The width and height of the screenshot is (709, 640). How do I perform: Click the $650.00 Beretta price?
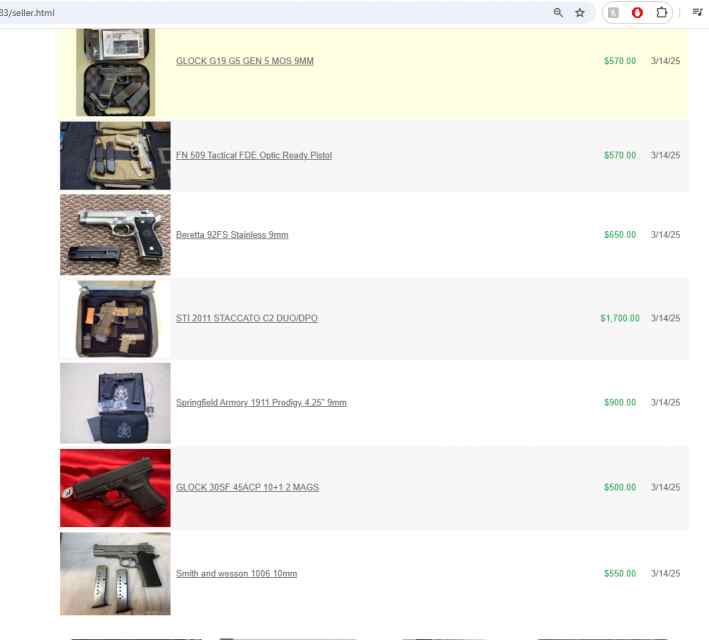[x=620, y=235]
